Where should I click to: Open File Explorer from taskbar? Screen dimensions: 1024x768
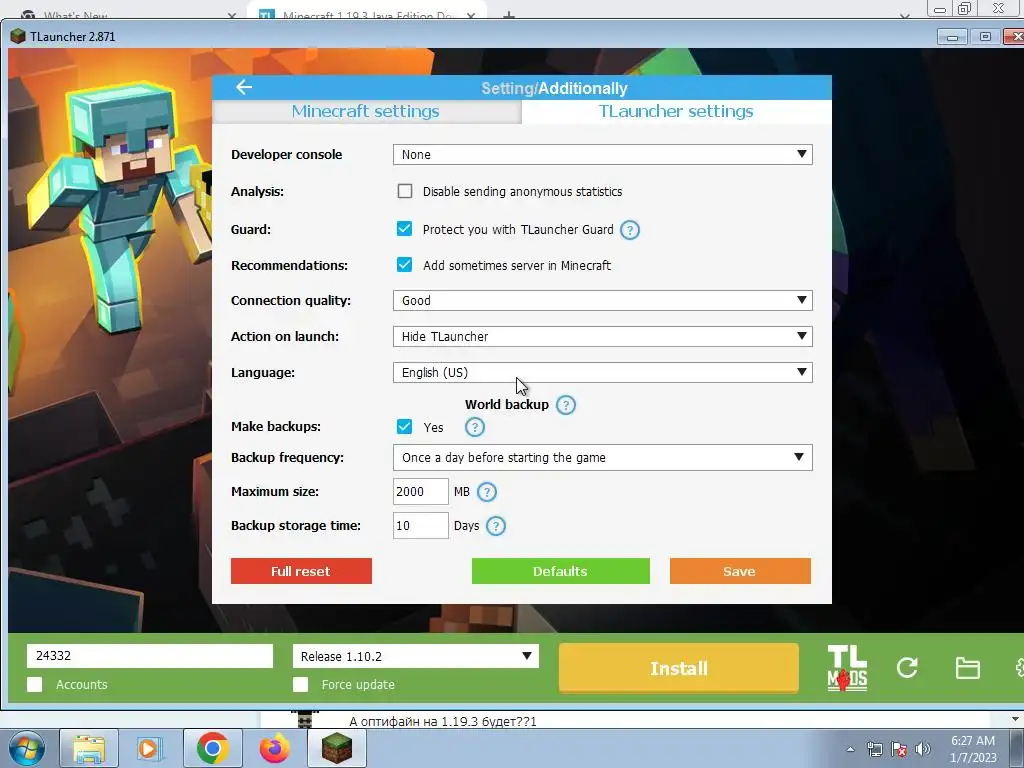coord(89,748)
